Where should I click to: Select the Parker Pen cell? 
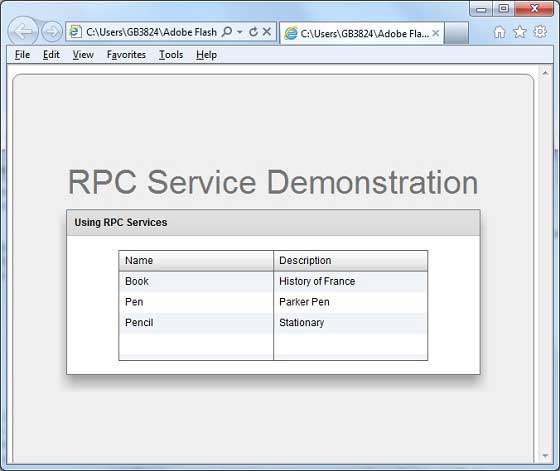(350, 302)
